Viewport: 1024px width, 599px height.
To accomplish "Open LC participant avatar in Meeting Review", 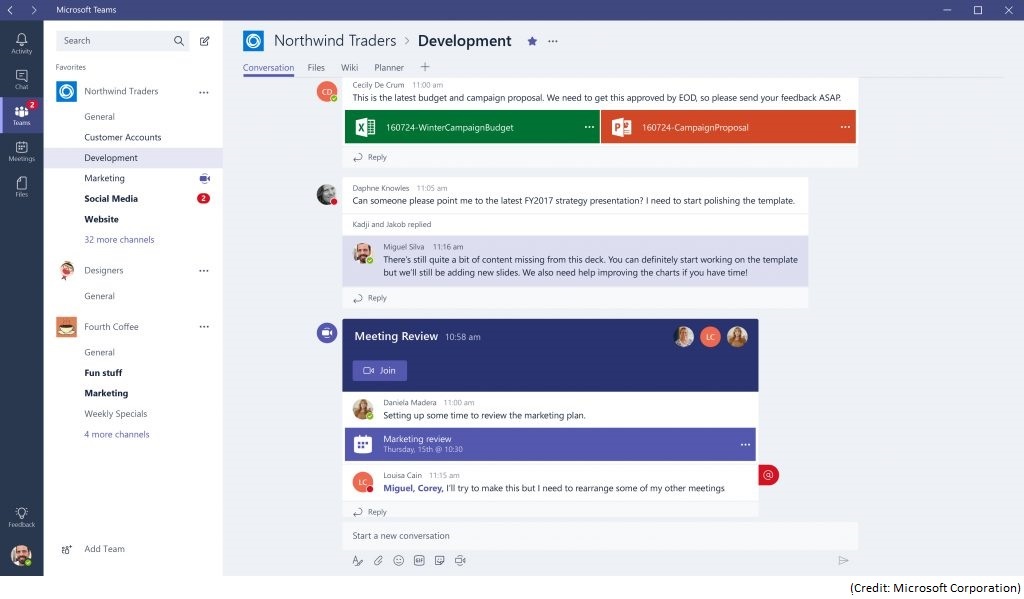I will click(x=711, y=336).
